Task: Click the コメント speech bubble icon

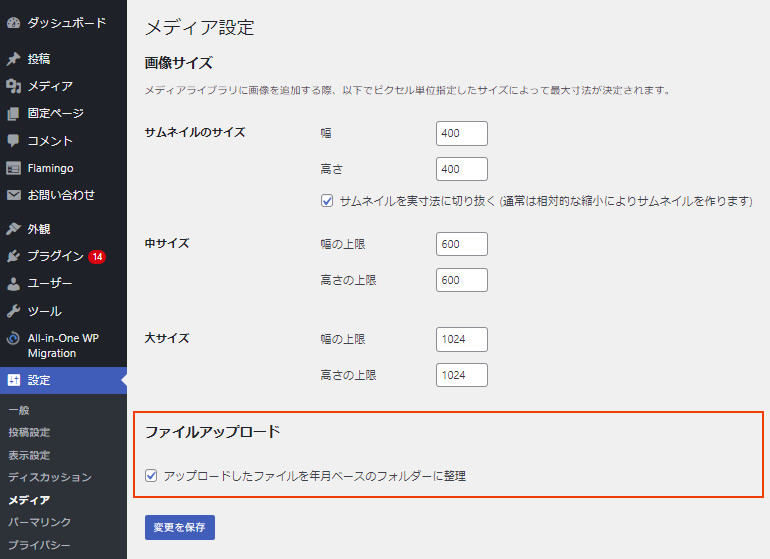Action: (13, 141)
